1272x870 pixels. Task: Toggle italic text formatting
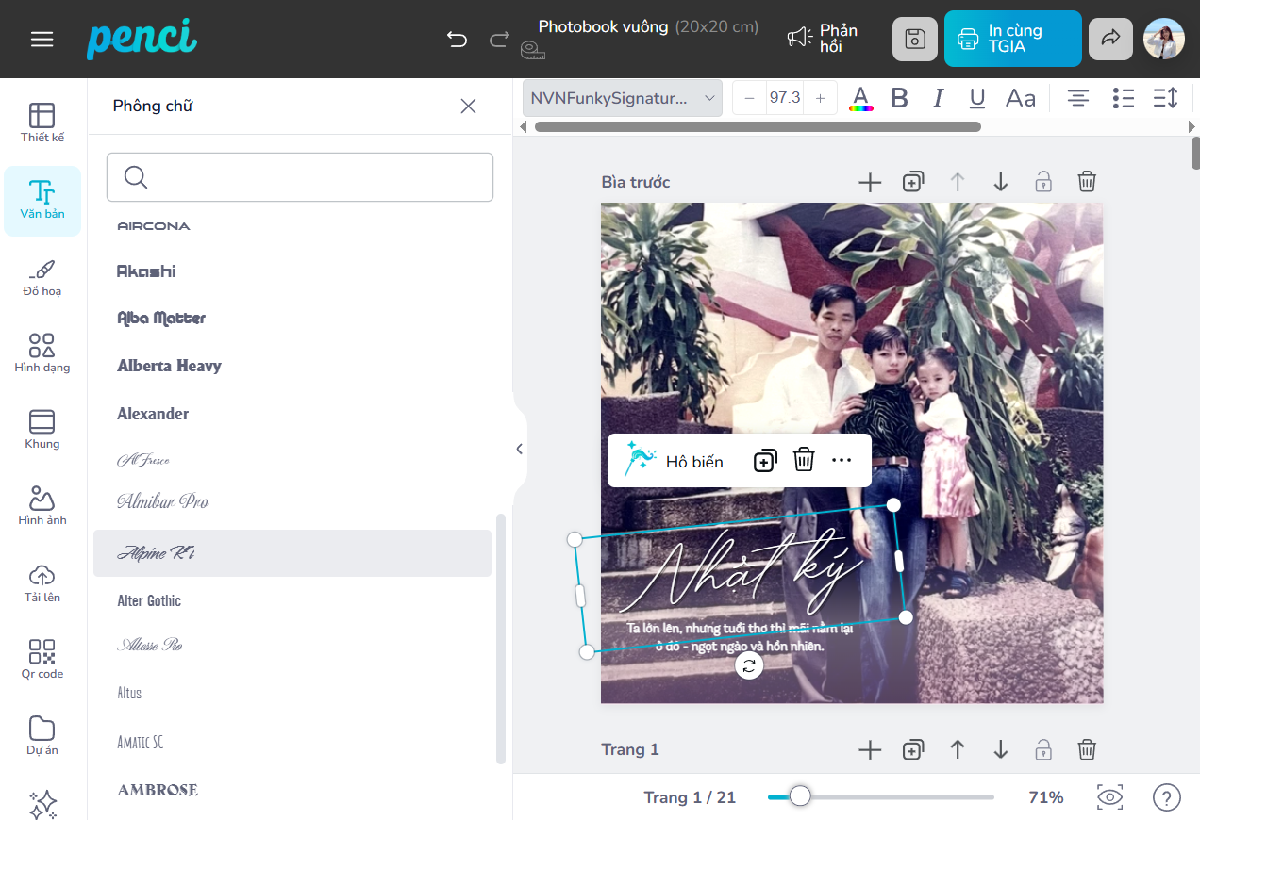[x=938, y=98]
